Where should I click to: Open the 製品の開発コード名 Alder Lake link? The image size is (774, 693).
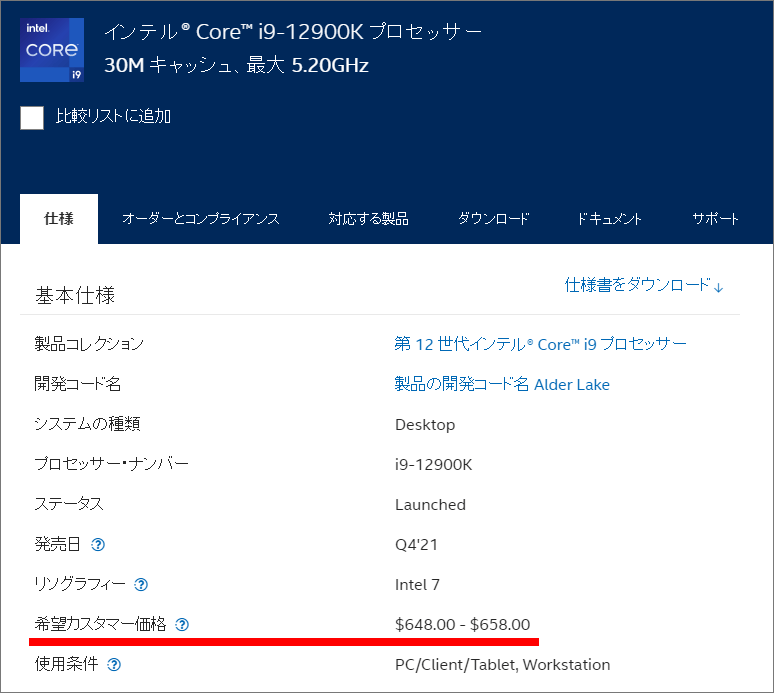pos(502,384)
